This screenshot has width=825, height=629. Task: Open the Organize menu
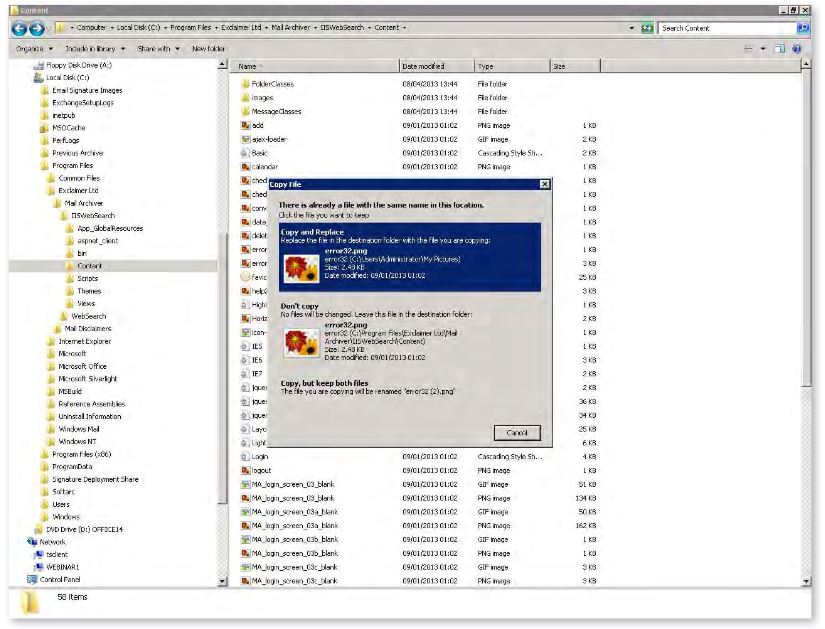(34, 48)
